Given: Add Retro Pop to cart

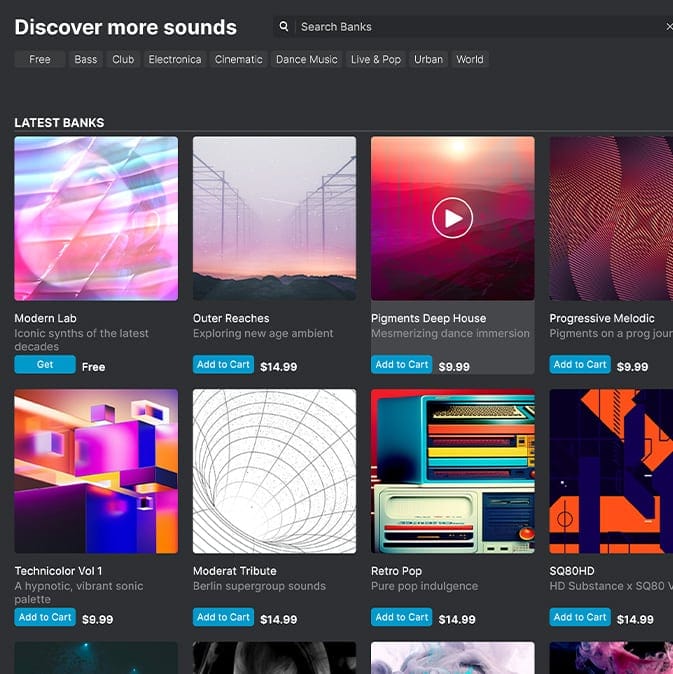Looking at the screenshot, I should click(402, 618).
